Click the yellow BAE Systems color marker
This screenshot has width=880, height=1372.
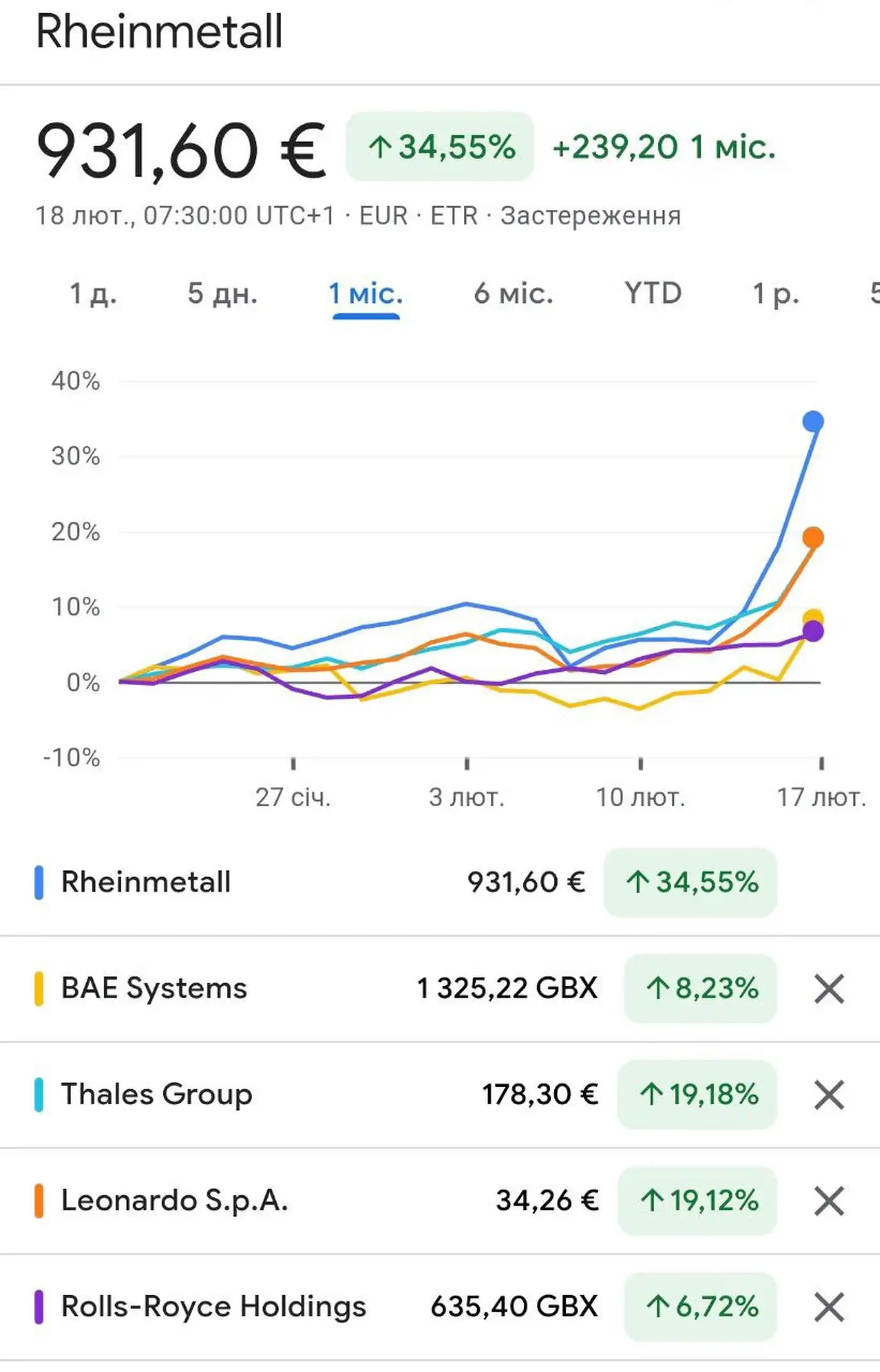(39, 989)
